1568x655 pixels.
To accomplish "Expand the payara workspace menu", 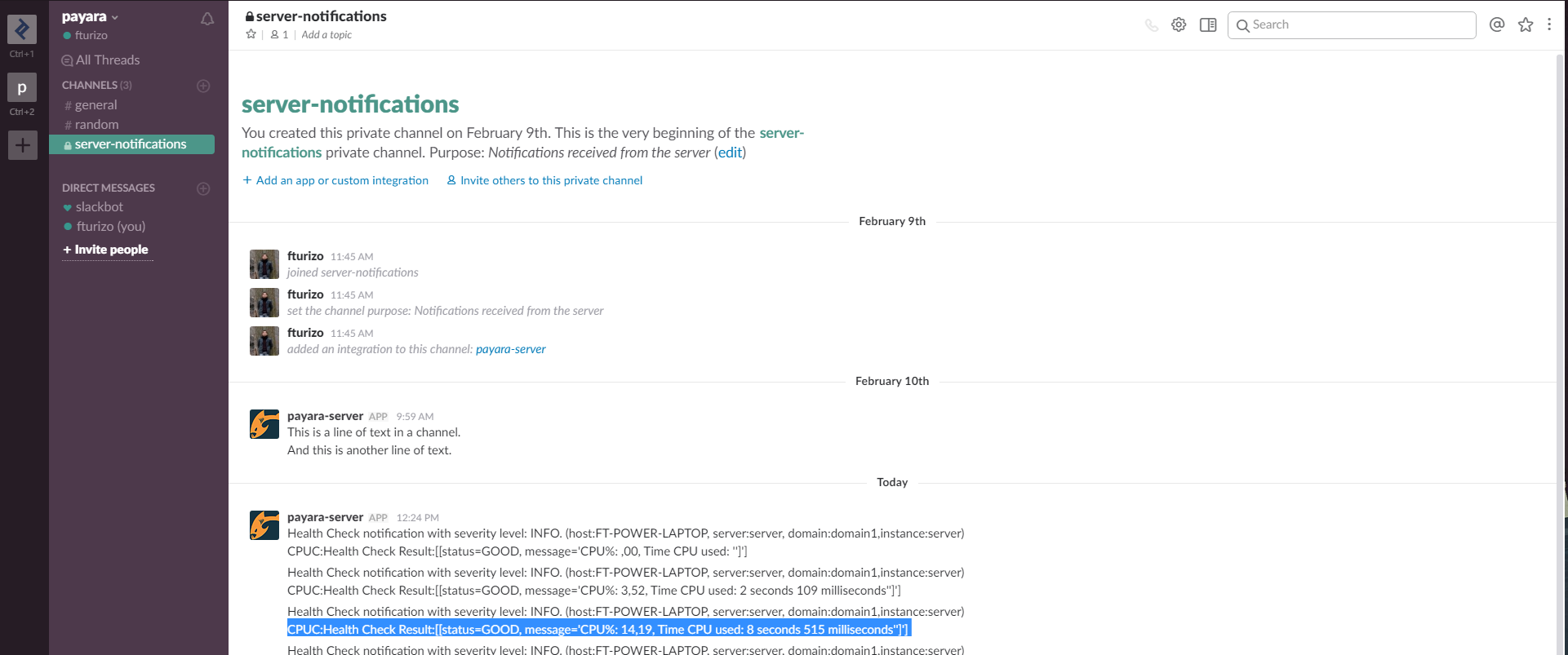I will (x=90, y=16).
